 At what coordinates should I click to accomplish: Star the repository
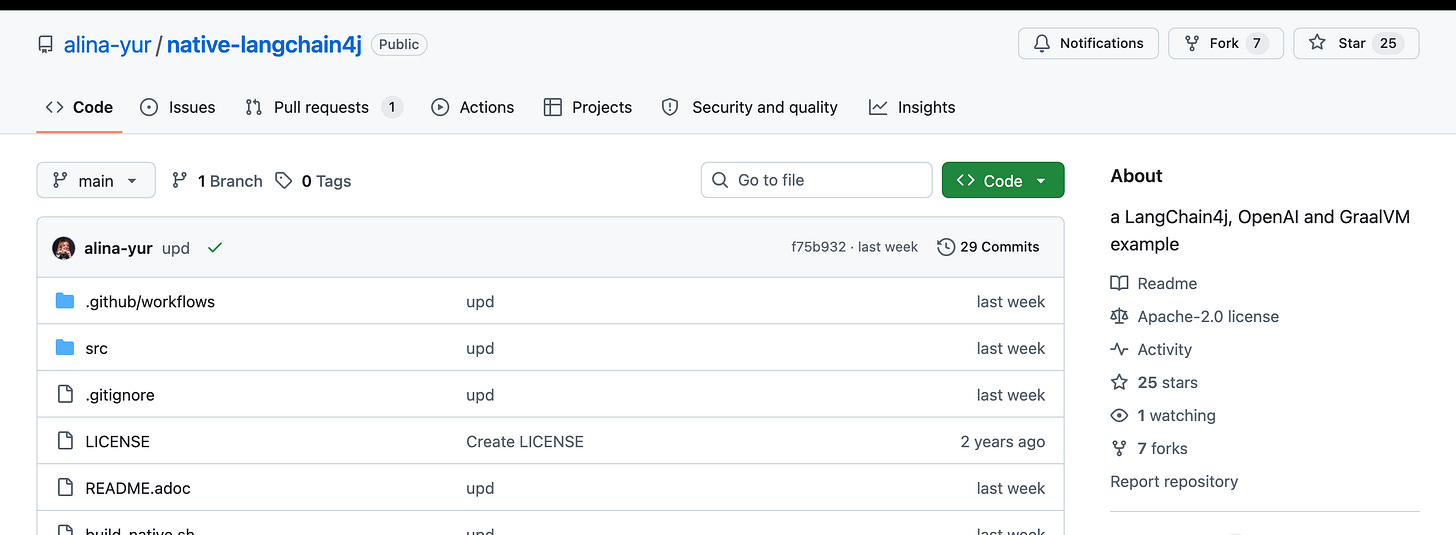pyautogui.click(x=1355, y=43)
